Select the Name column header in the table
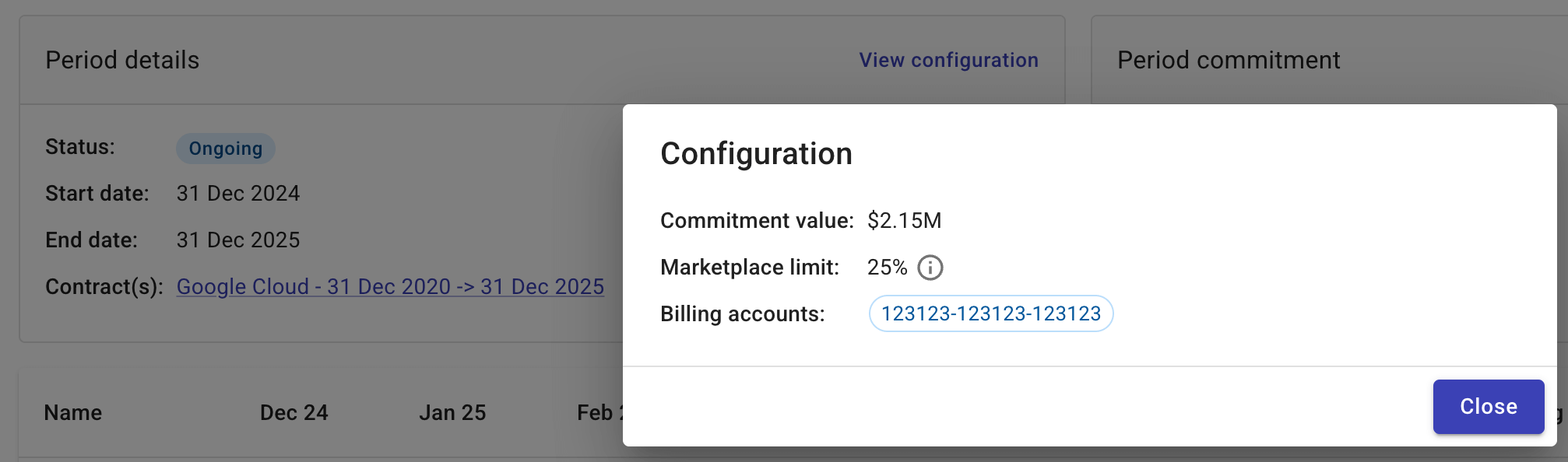The image size is (1568, 462). pos(74,412)
